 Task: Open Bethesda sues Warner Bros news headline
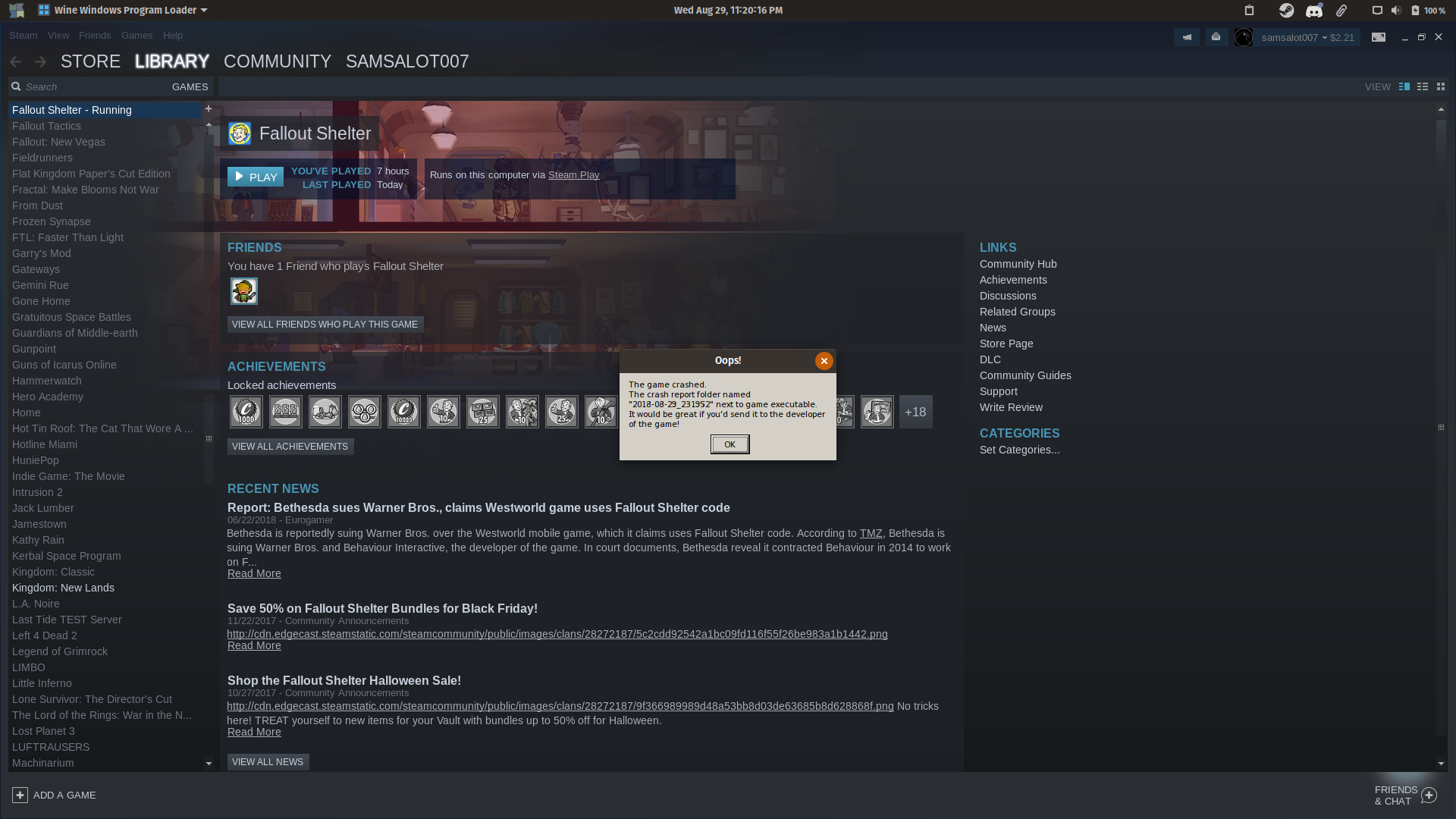[x=479, y=508]
